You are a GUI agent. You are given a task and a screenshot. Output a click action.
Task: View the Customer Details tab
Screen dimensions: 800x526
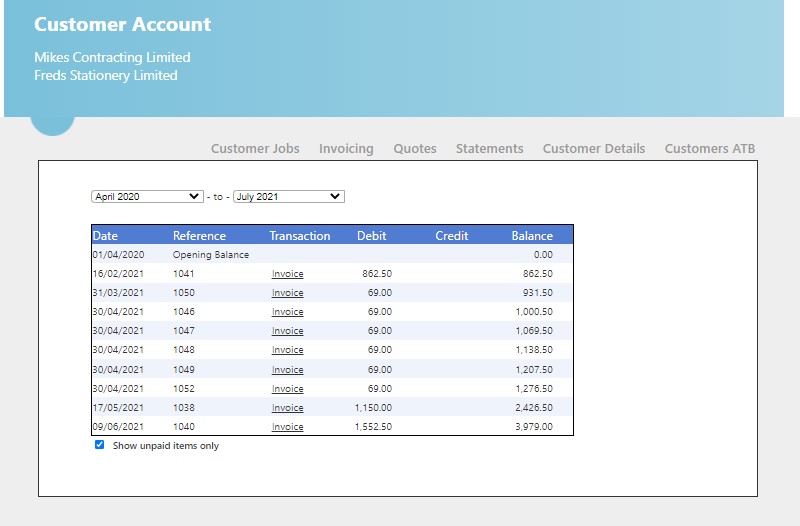(594, 148)
